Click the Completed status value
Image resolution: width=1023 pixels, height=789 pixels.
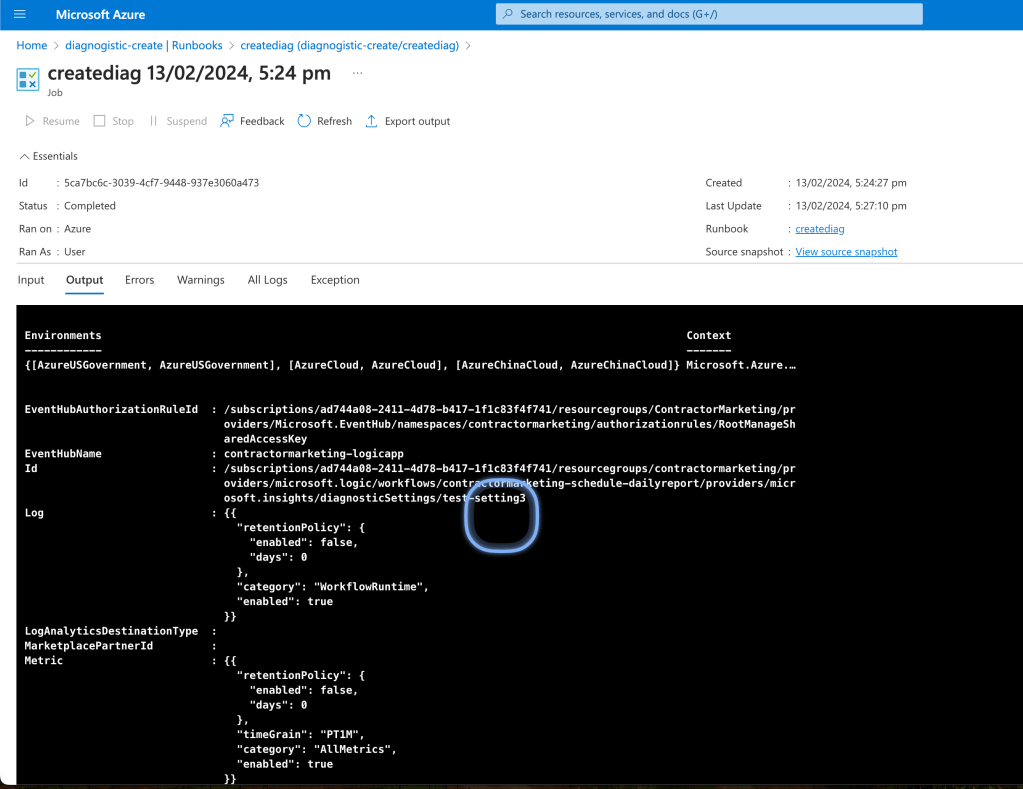(x=89, y=206)
